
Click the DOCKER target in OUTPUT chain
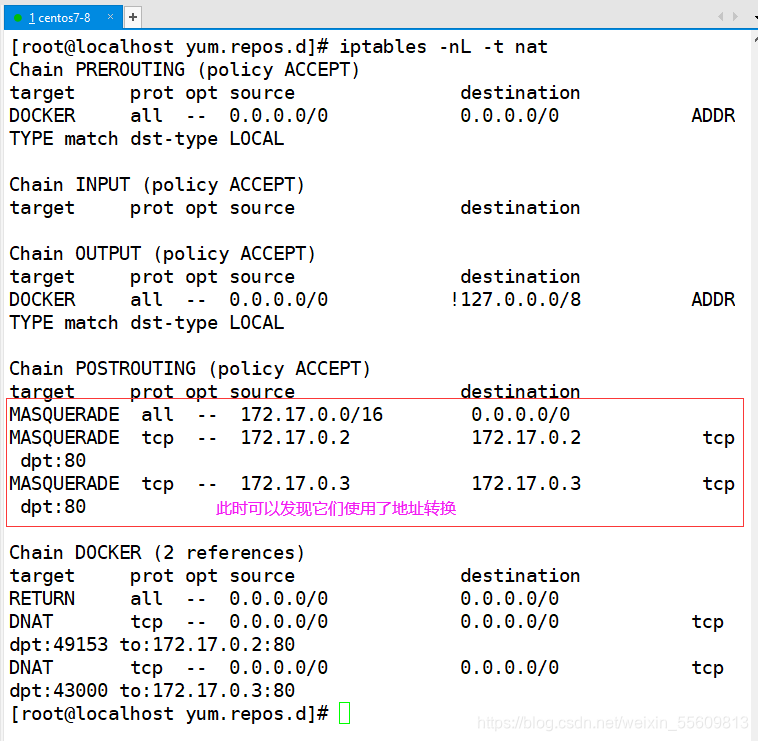(42, 300)
